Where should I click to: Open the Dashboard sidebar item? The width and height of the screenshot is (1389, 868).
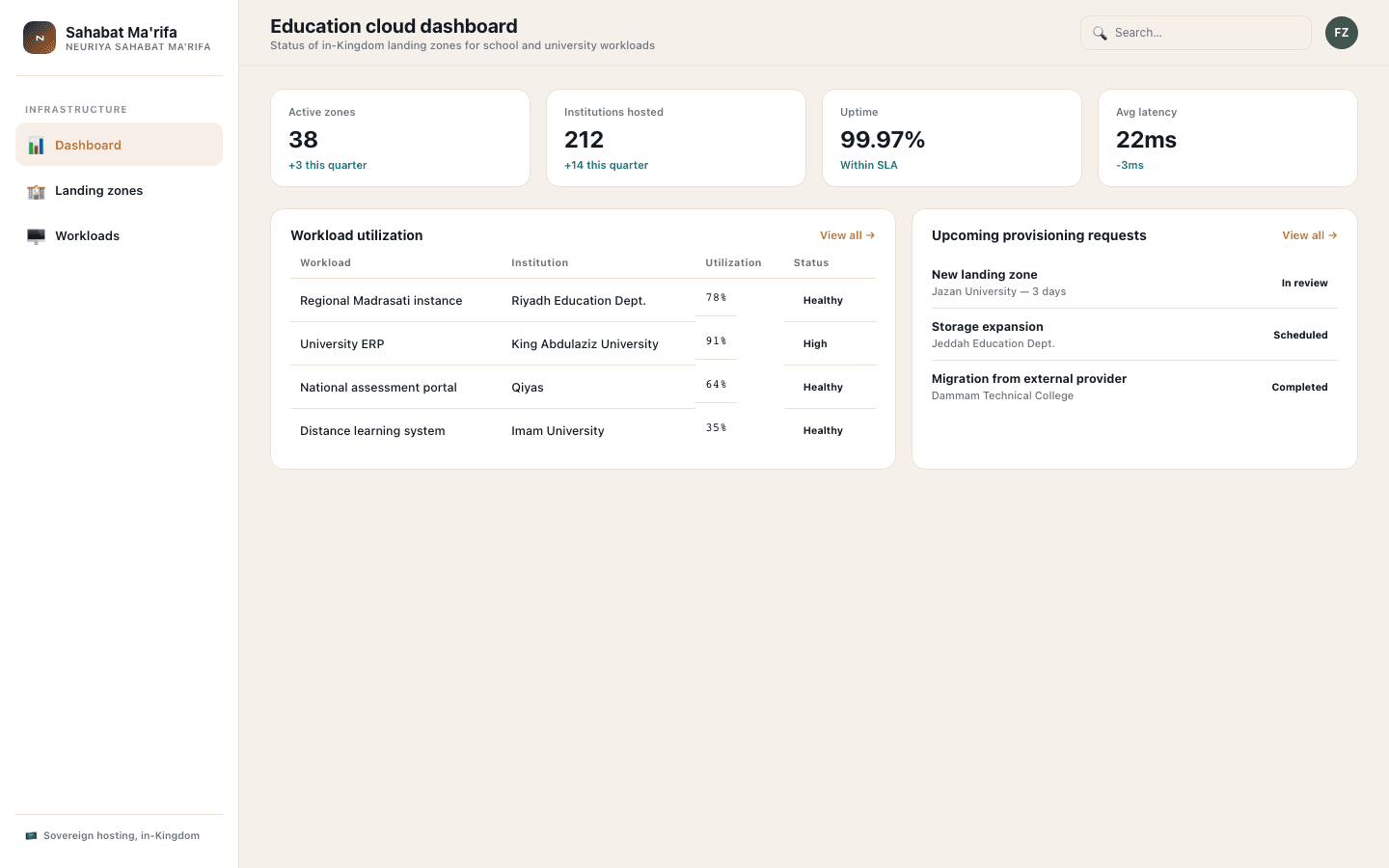click(x=119, y=145)
